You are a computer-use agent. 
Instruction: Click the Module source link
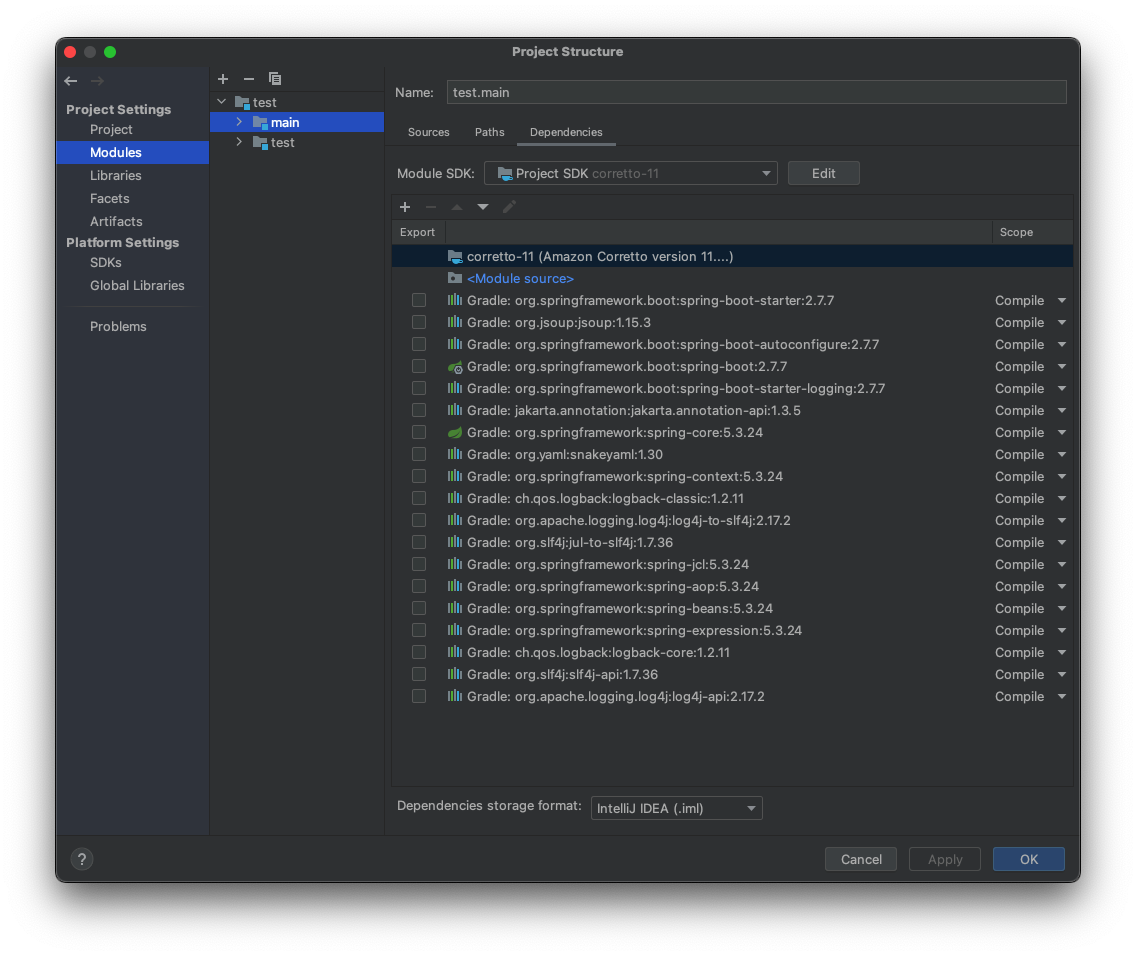tap(520, 278)
